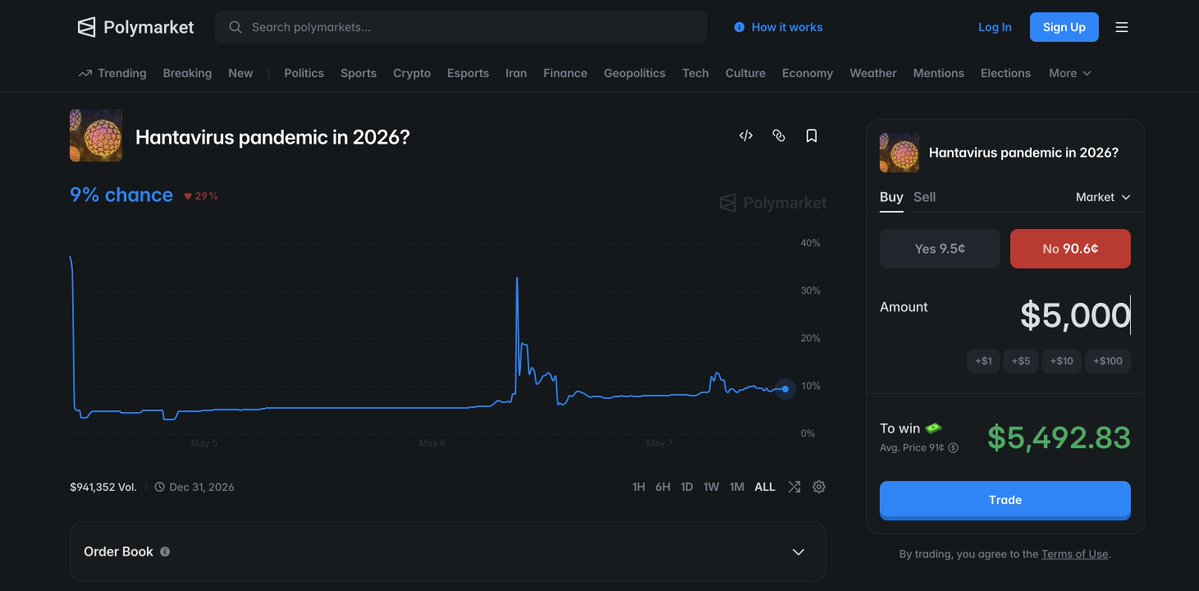Viewport: 1199px width, 591px height.
Task: Switch to the Sell tab
Action: coord(924,197)
